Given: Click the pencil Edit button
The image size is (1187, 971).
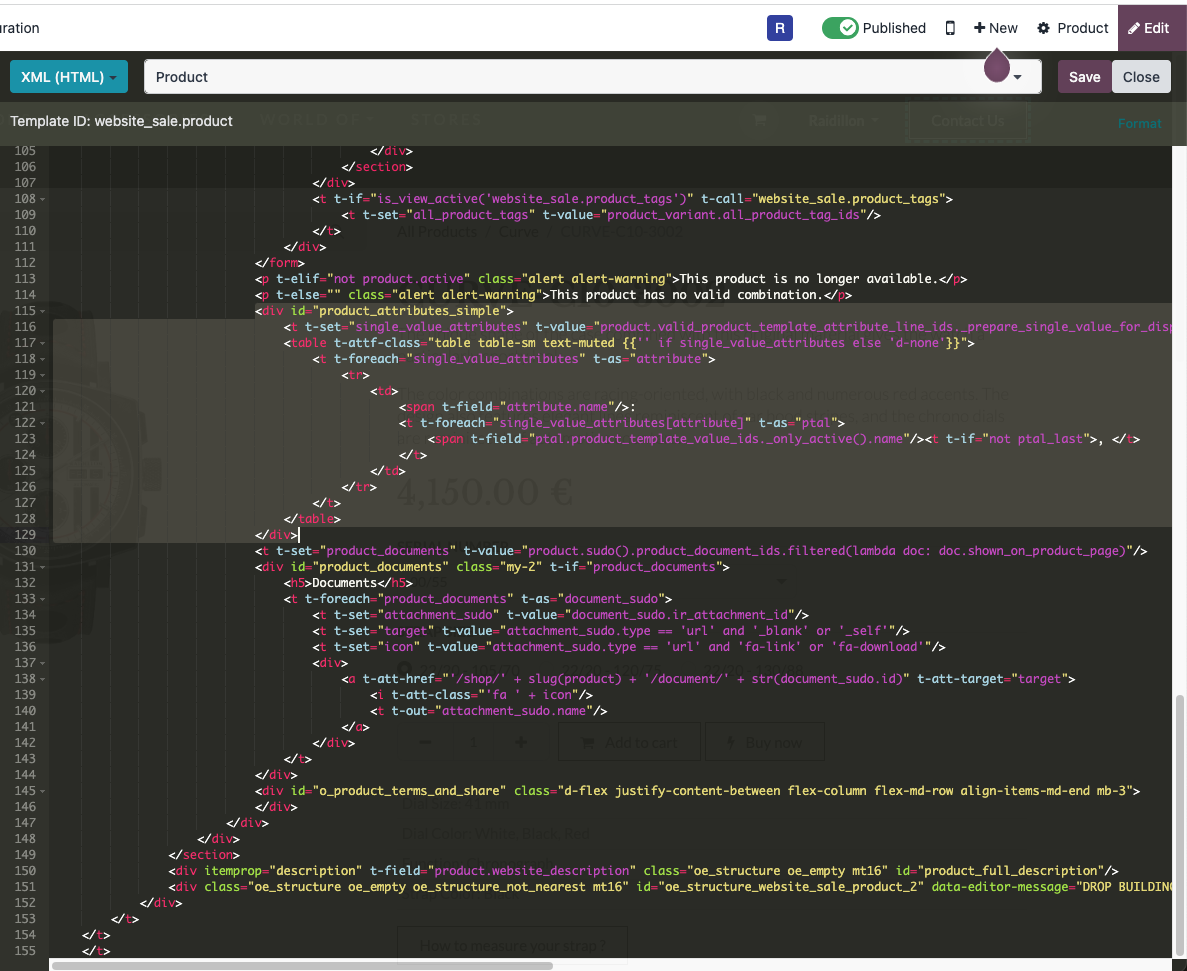Looking at the screenshot, I should point(1148,28).
